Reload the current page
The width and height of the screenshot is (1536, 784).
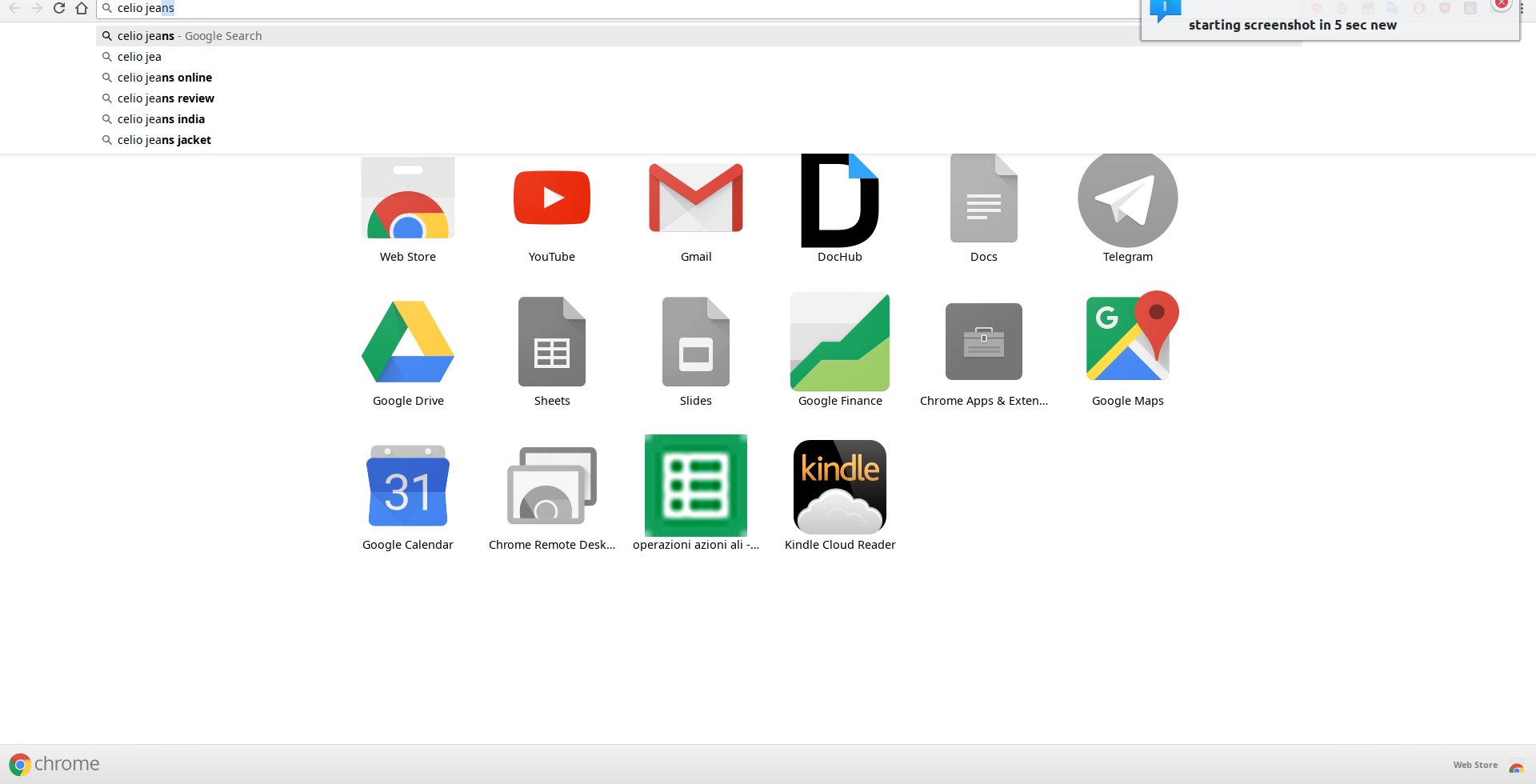pyautogui.click(x=59, y=8)
